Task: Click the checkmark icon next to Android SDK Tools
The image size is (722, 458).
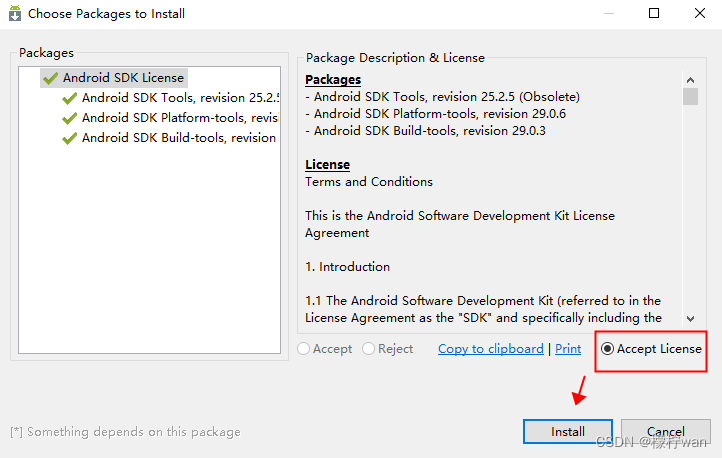Action: click(69, 98)
